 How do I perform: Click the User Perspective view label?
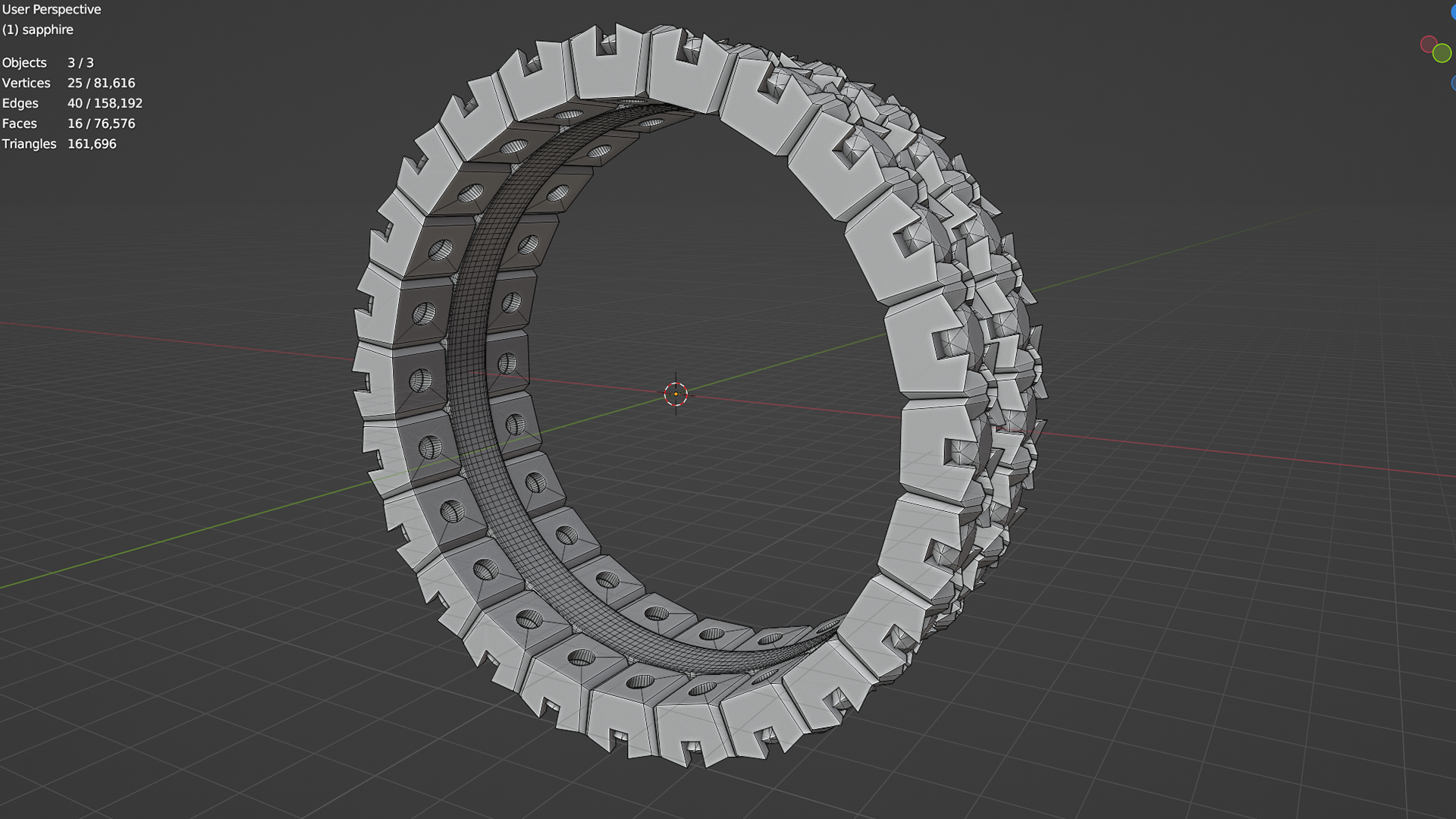pos(52,10)
